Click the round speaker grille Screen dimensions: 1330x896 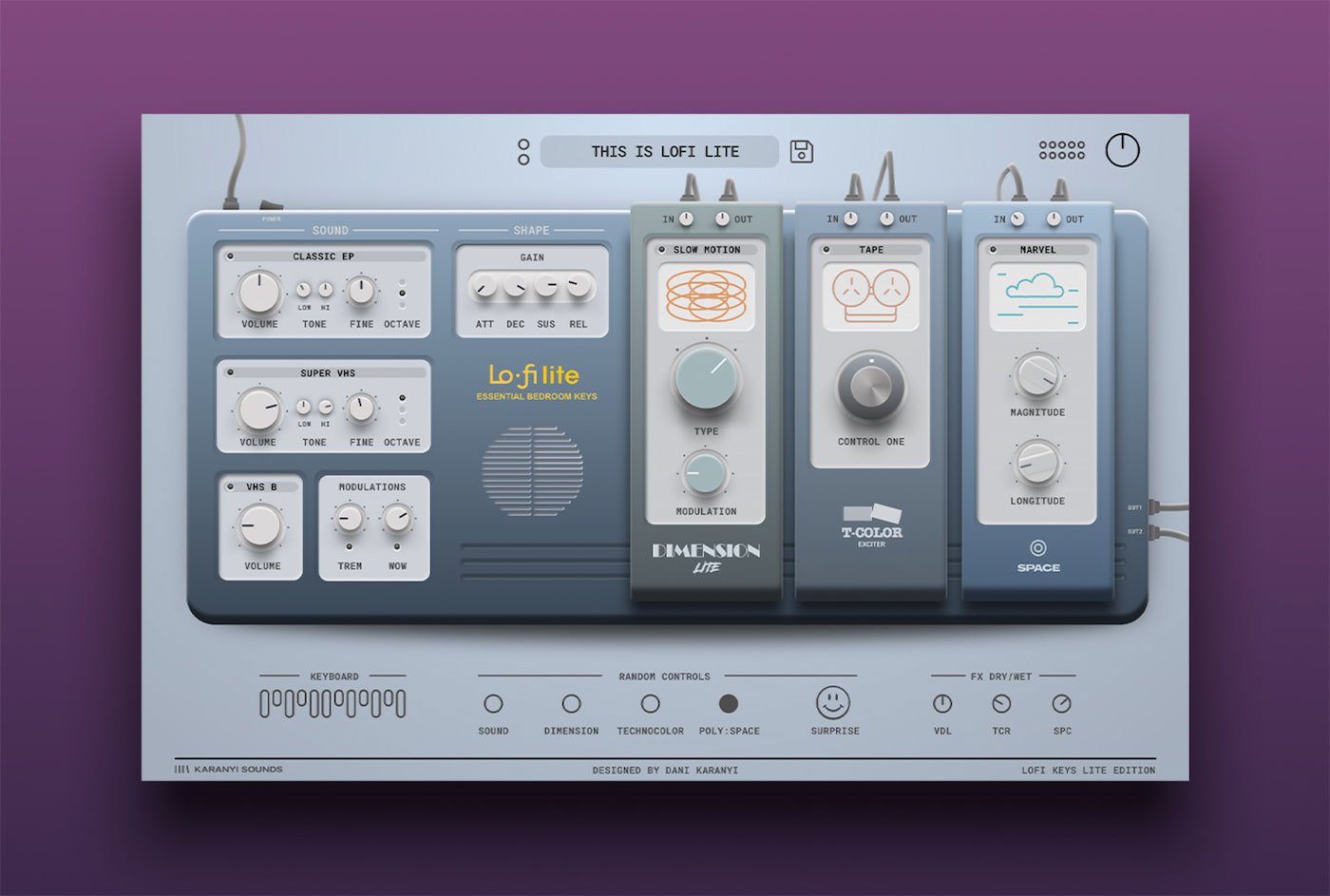532,471
